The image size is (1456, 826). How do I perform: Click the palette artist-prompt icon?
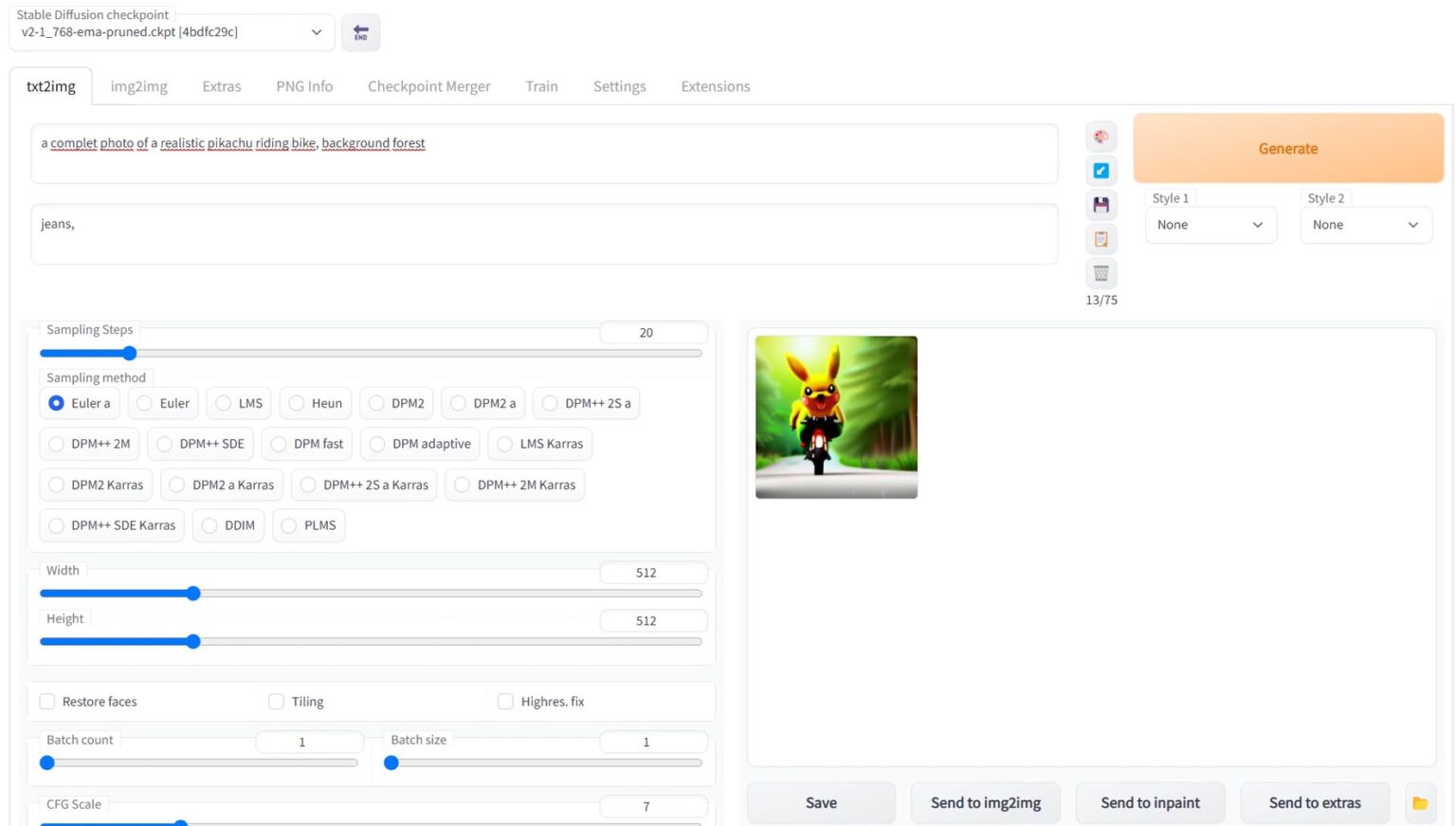point(1101,137)
